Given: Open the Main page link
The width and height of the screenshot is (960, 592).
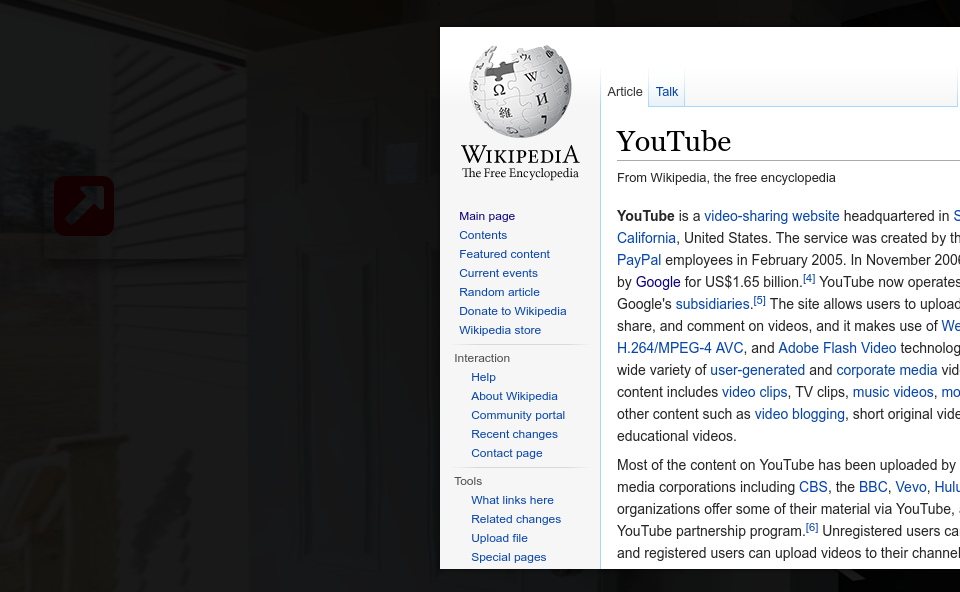Looking at the screenshot, I should [x=487, y=216].
